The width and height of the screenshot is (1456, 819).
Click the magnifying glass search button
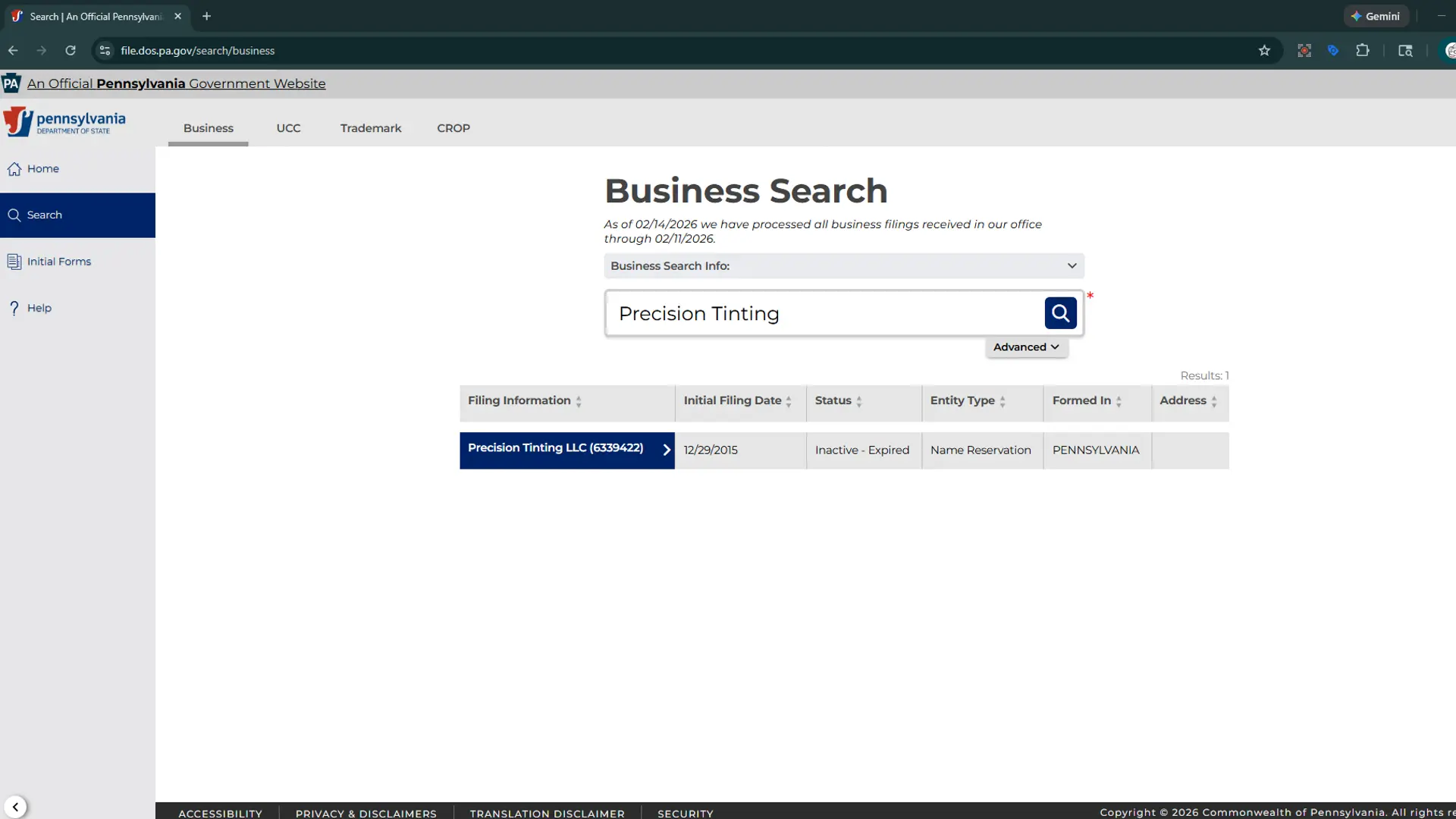coord(1059,312)
